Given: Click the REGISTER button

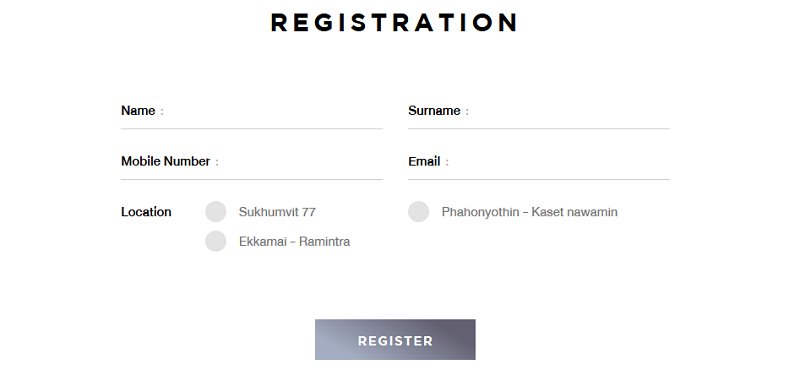Looking at the screenshot, I should click(395, 340).
